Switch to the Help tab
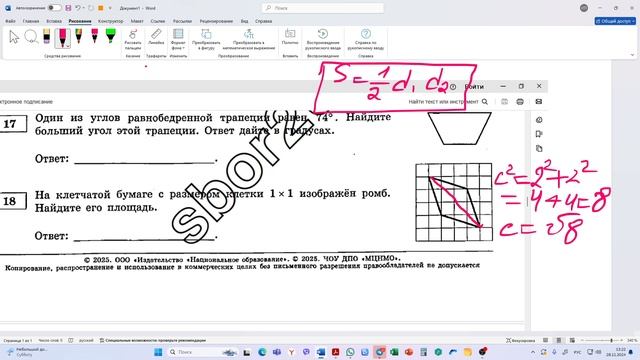640x360 pixels. 264,21
